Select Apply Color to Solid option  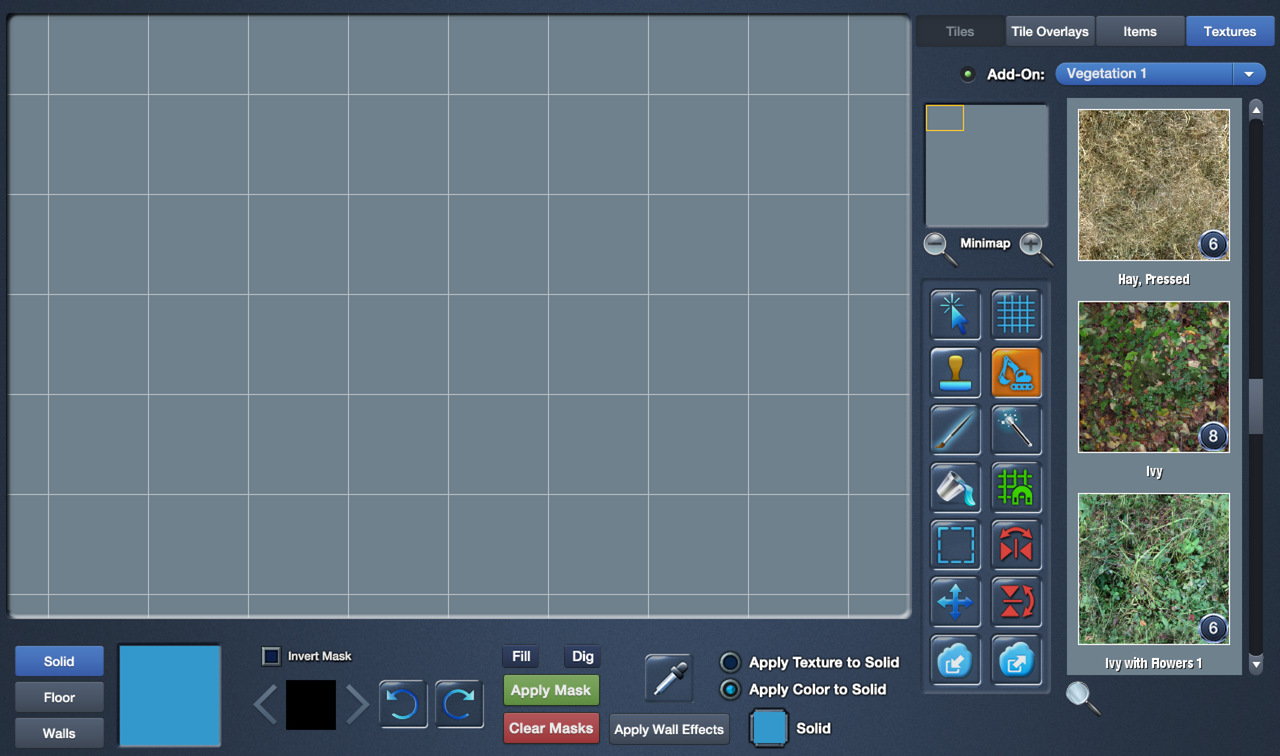(731, 690)
